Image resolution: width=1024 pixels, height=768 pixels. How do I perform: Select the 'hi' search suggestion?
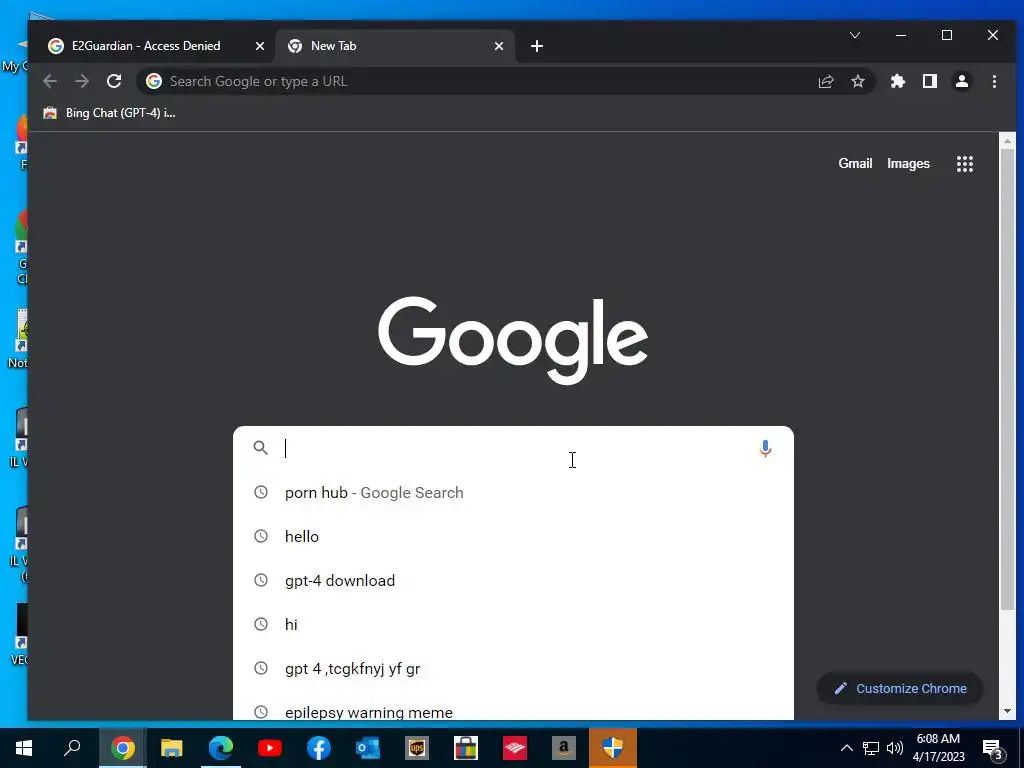click(513, 624)
